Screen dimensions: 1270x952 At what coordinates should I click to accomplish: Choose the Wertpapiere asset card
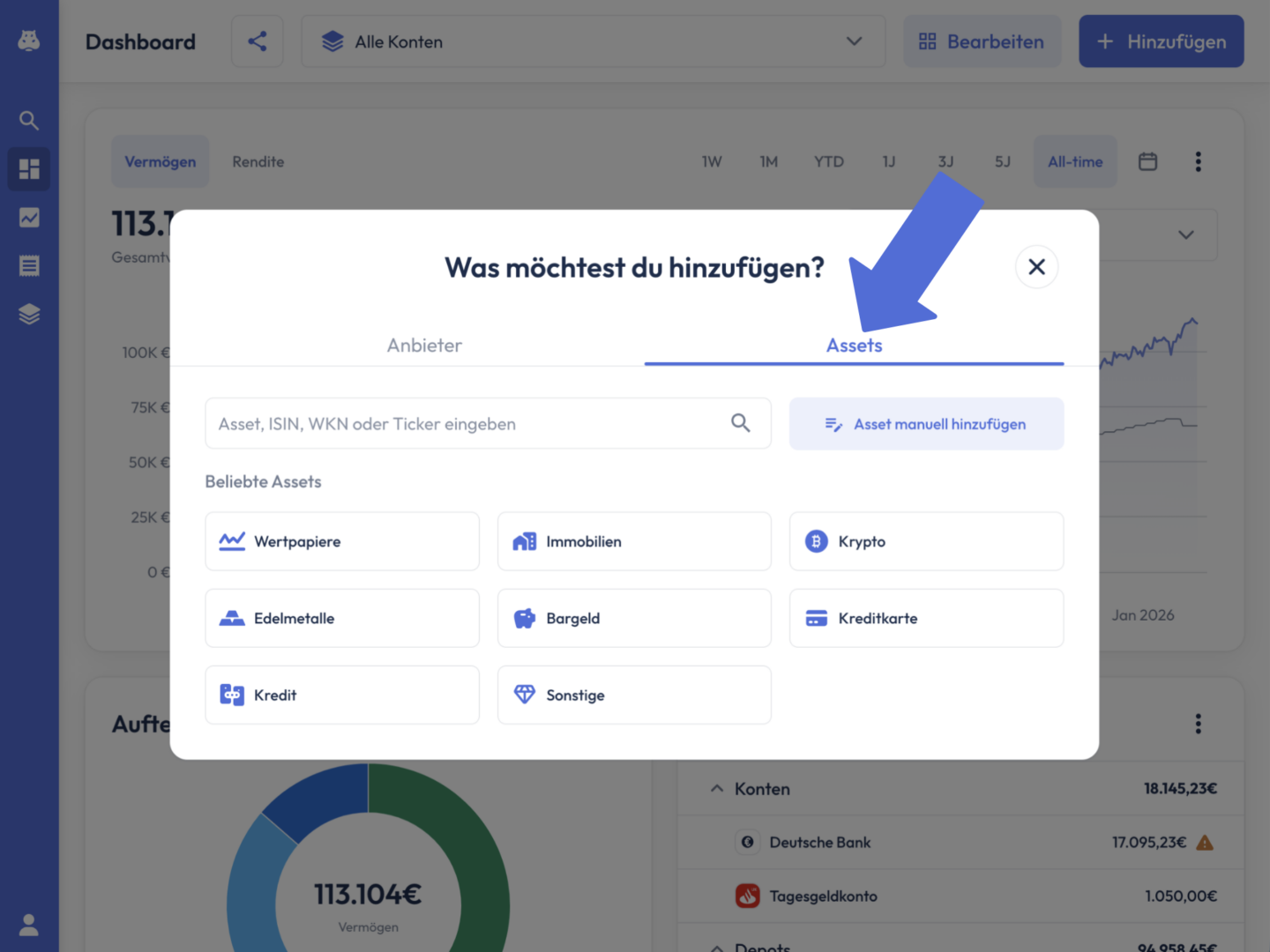[342, 541]
